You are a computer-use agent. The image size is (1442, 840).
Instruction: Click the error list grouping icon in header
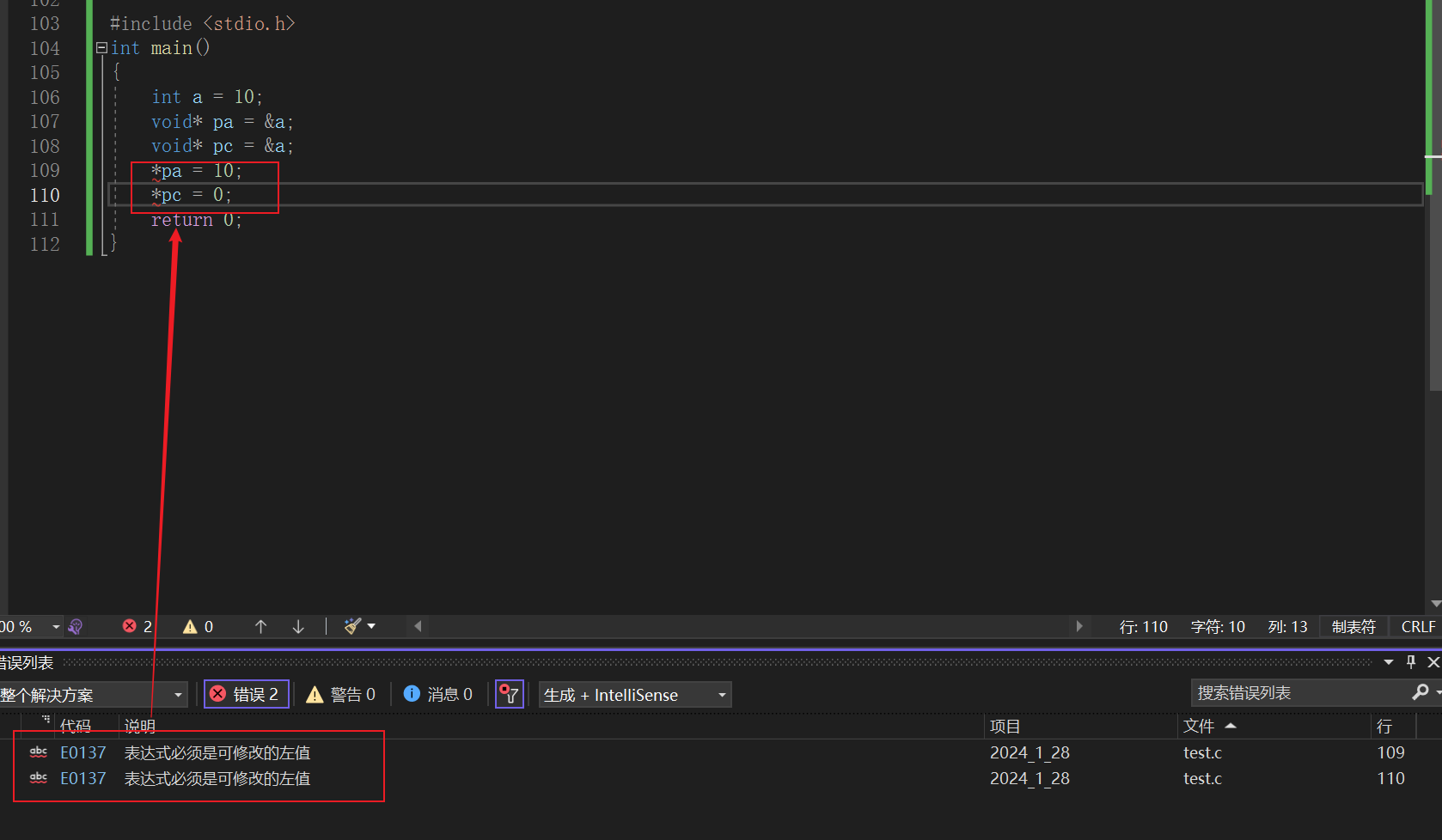pyautogui.click(x=46, y=720)
